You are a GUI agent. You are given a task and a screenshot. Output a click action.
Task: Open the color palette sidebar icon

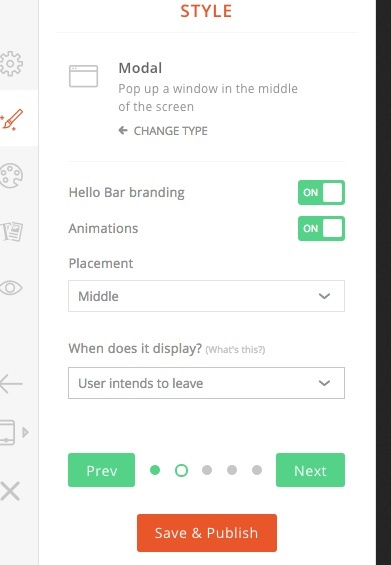11,175
